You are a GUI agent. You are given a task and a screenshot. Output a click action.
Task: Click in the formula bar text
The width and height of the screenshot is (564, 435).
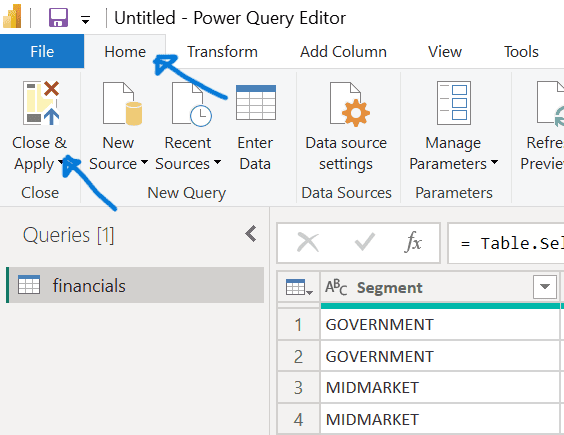click(x=506, y=243)
